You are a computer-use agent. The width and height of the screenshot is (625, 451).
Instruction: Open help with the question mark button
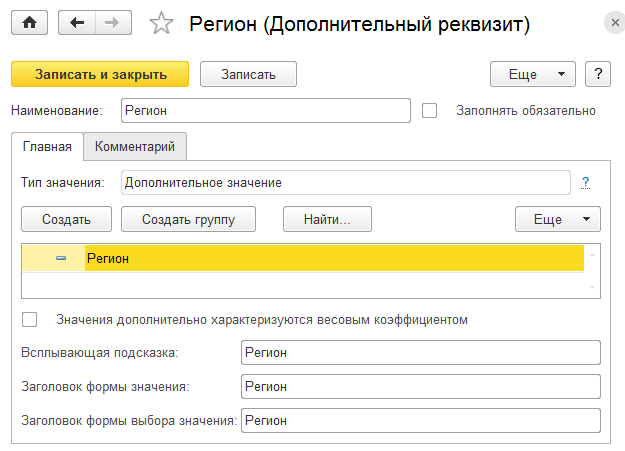pyautogui.click(x=597, y=74)
